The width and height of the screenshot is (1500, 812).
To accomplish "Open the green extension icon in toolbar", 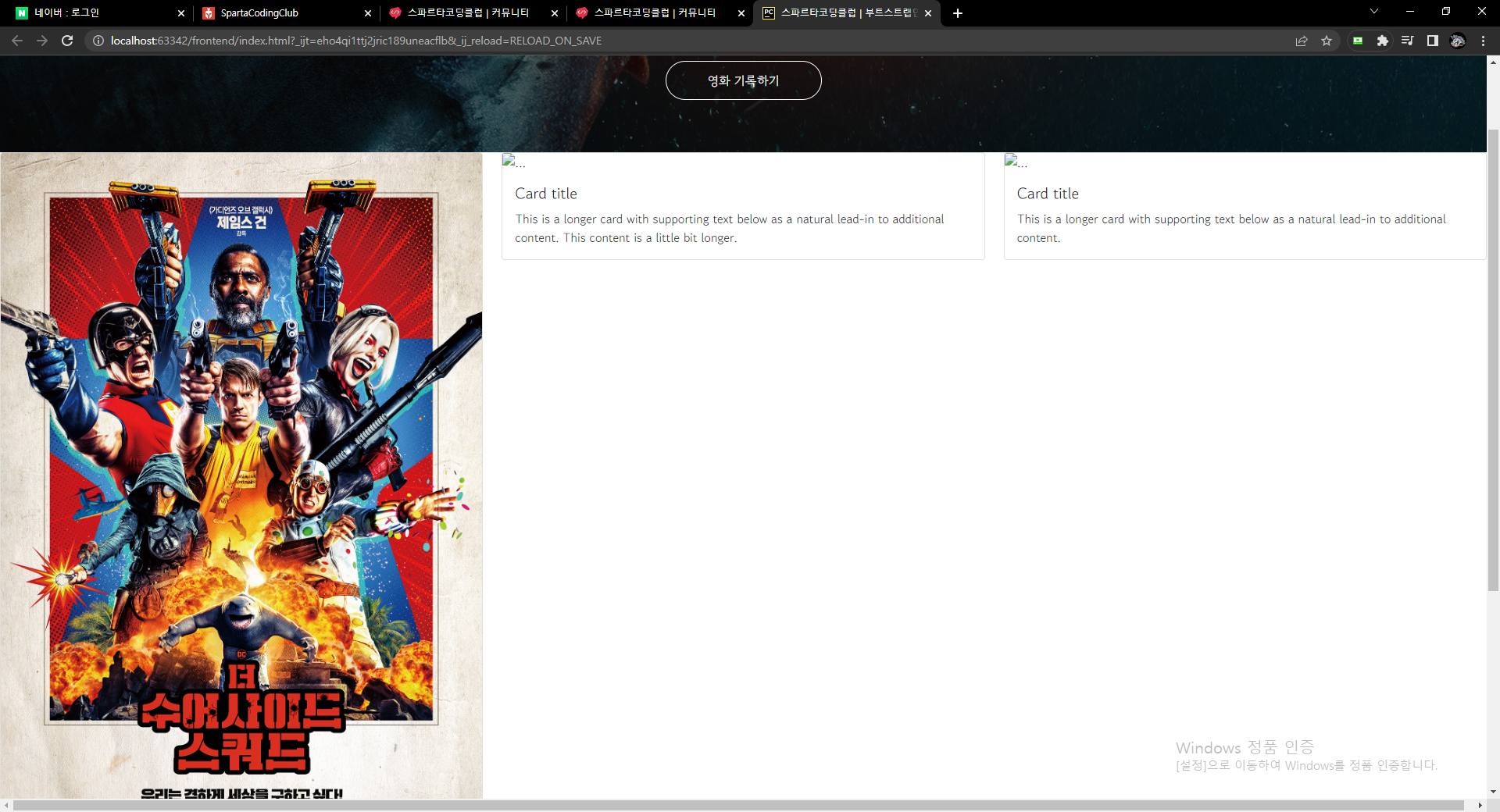I will (x=1358, y=41).
